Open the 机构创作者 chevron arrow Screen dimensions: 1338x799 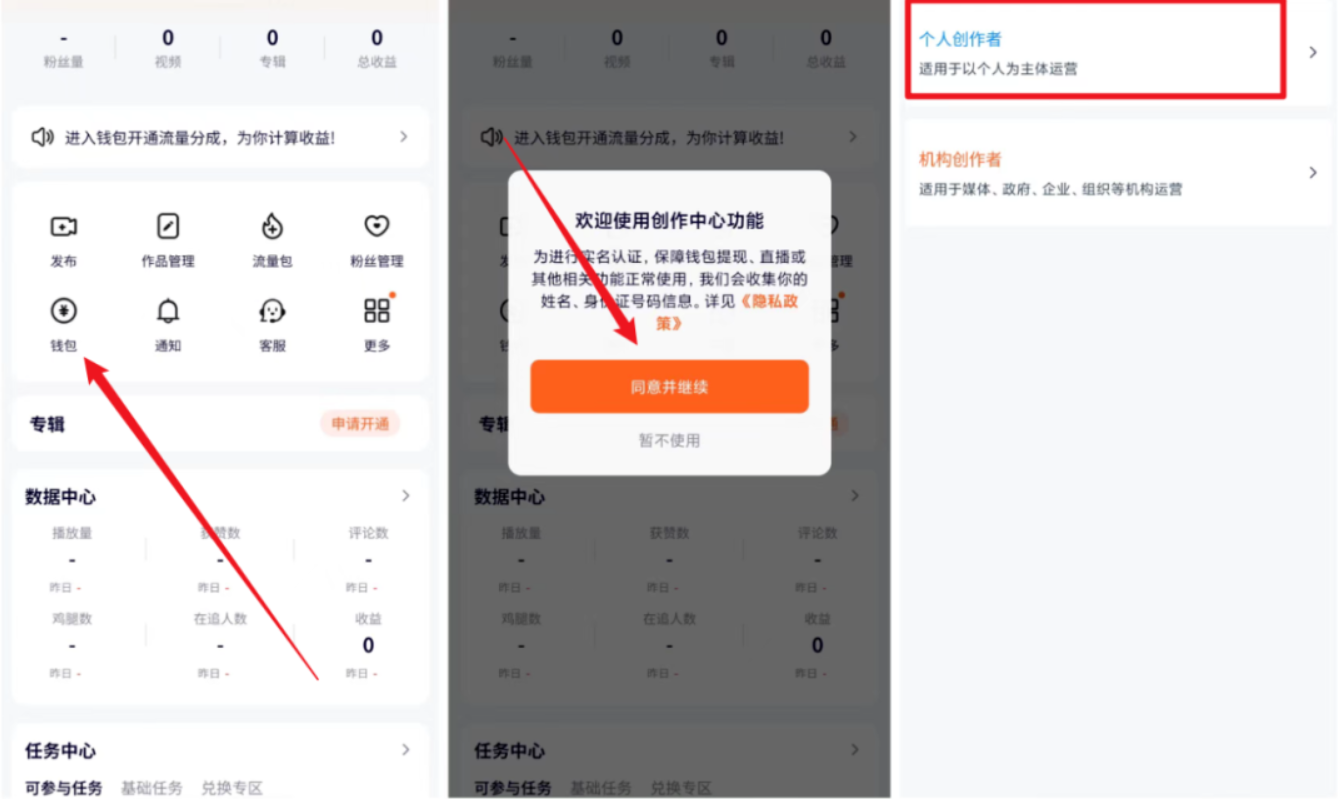point(1313,173)
